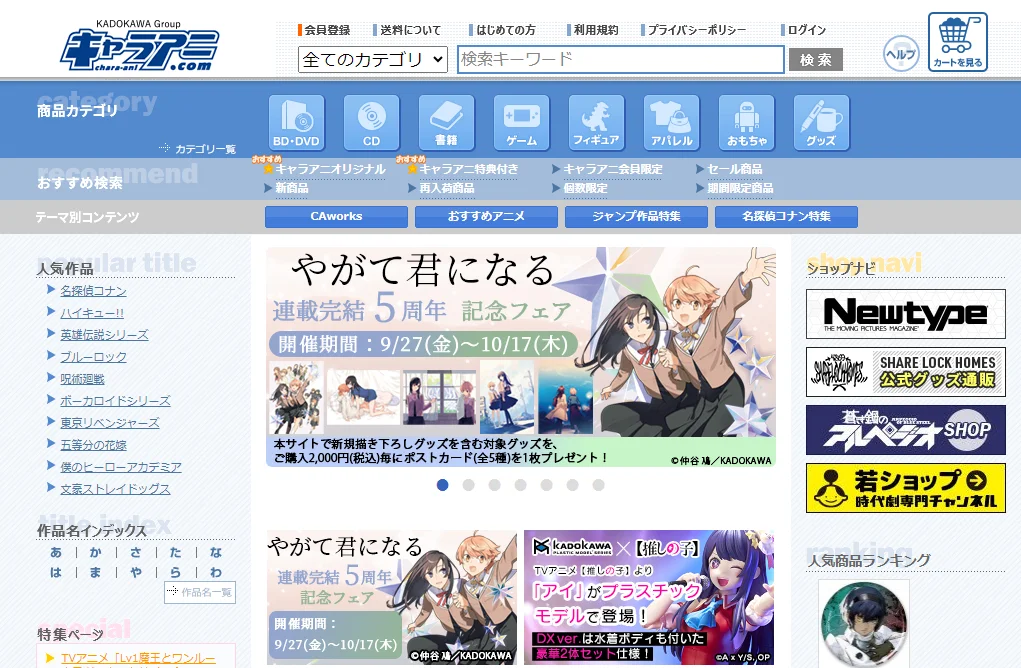The image size is (1021, 668).
Task: Select the first carousel indicator dot
Action: [443, 485]
